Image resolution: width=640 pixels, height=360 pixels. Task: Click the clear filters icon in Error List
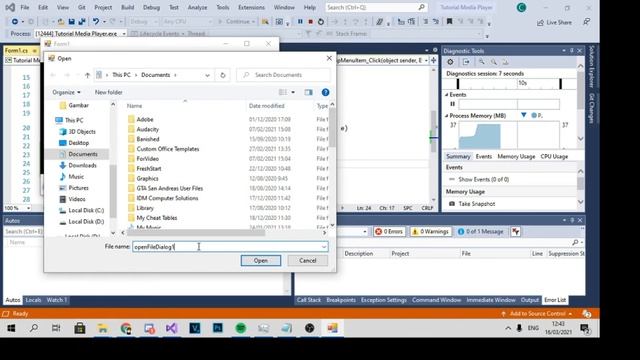coord(516,231)
